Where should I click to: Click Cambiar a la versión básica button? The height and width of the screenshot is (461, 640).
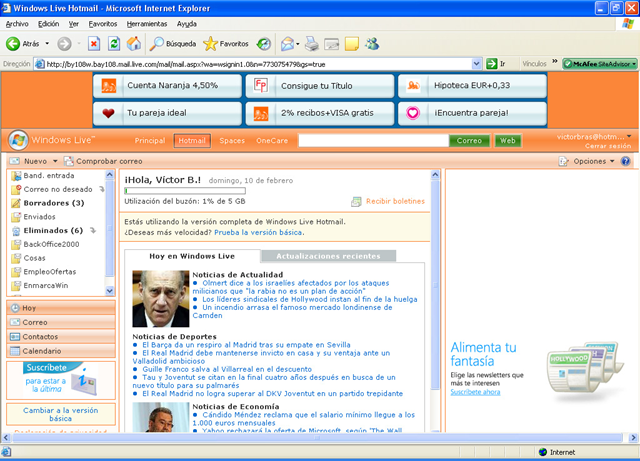(x=61, y=414)
